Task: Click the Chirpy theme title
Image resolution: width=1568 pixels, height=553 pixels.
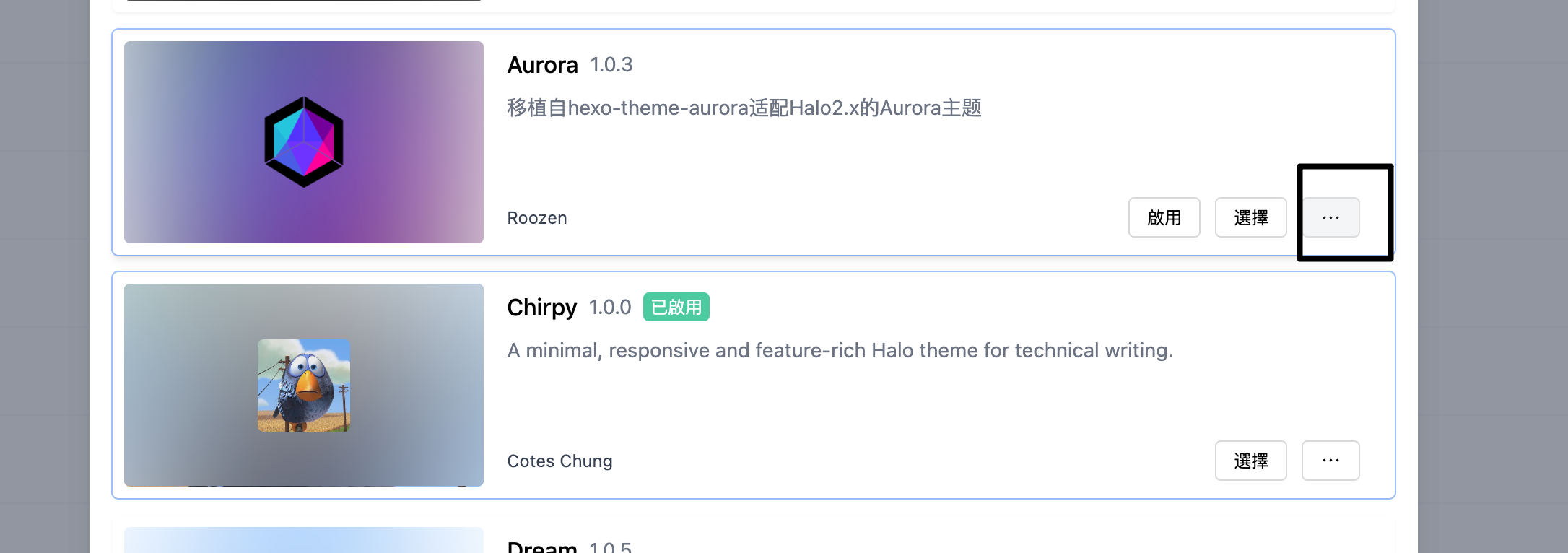Action: click(541, 307)
